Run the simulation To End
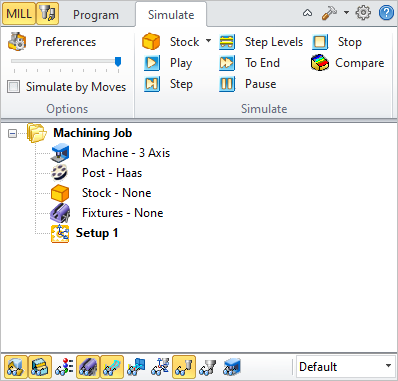This screenshot has height=381, width=398. coord(249,63)
